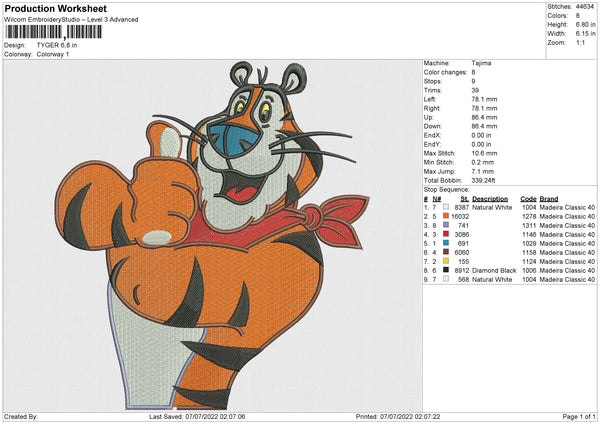Viewport: 600px width, 424px height.
Task: Select Madeira Classic 40 in row 5
Action: tap(567, 243)
